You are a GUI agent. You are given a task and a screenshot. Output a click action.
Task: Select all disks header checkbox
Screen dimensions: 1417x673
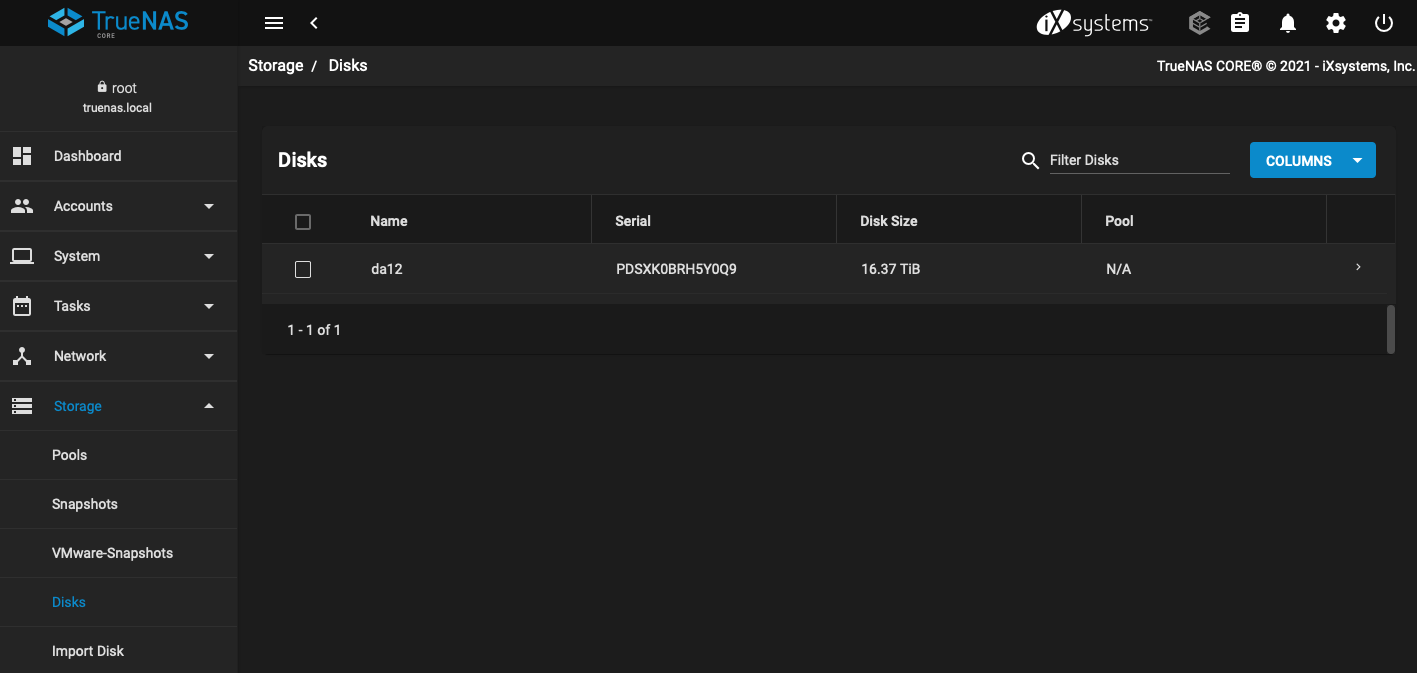pos(303,222)
